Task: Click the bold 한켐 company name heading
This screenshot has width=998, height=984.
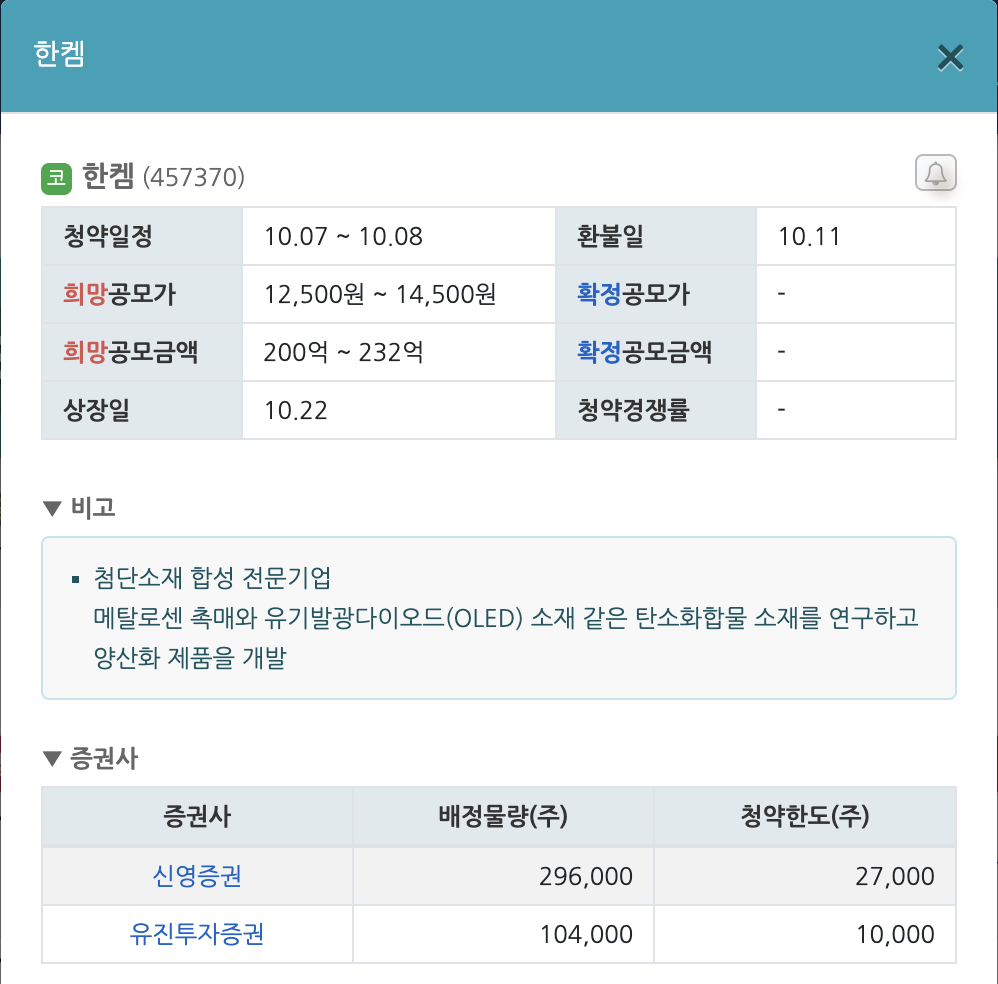Action: pos(108,176)
